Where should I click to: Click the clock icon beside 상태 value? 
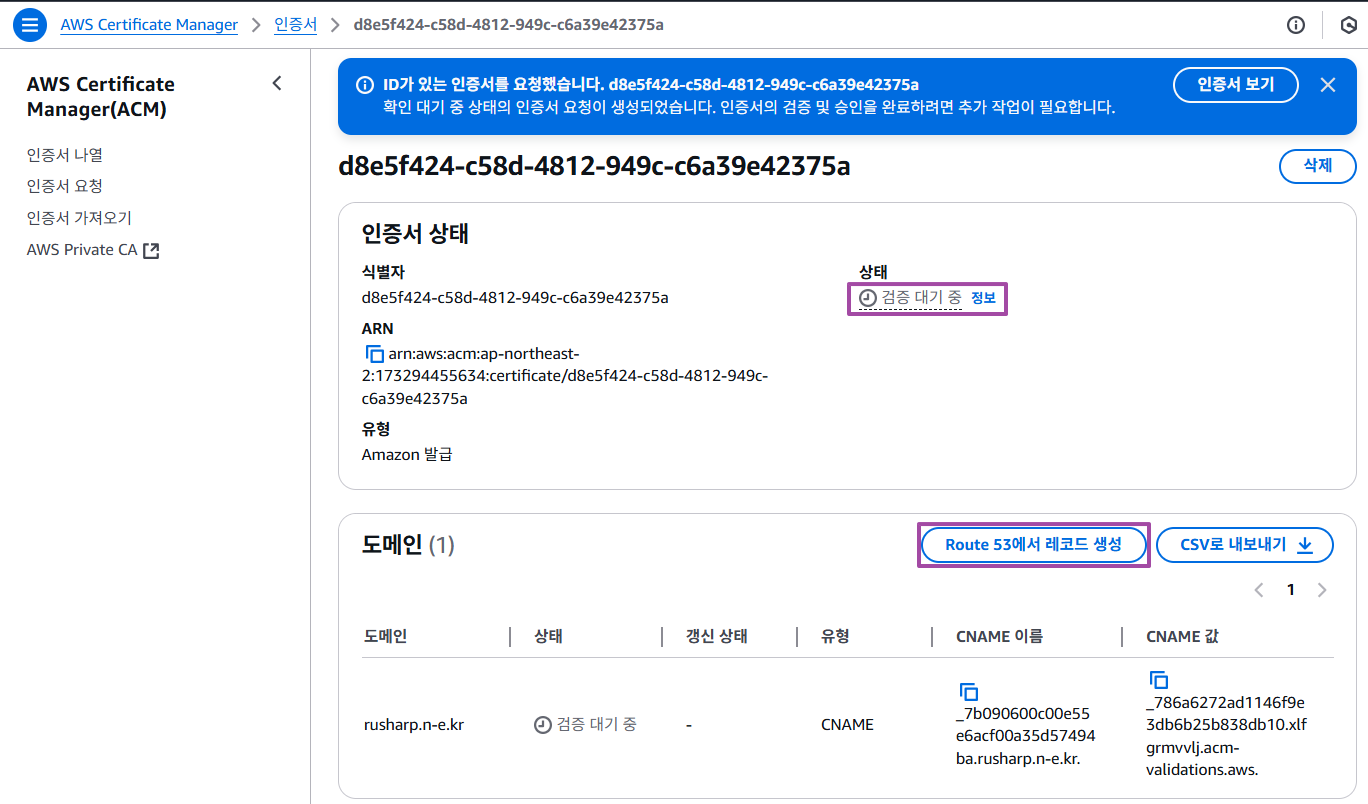click(868, 298)
